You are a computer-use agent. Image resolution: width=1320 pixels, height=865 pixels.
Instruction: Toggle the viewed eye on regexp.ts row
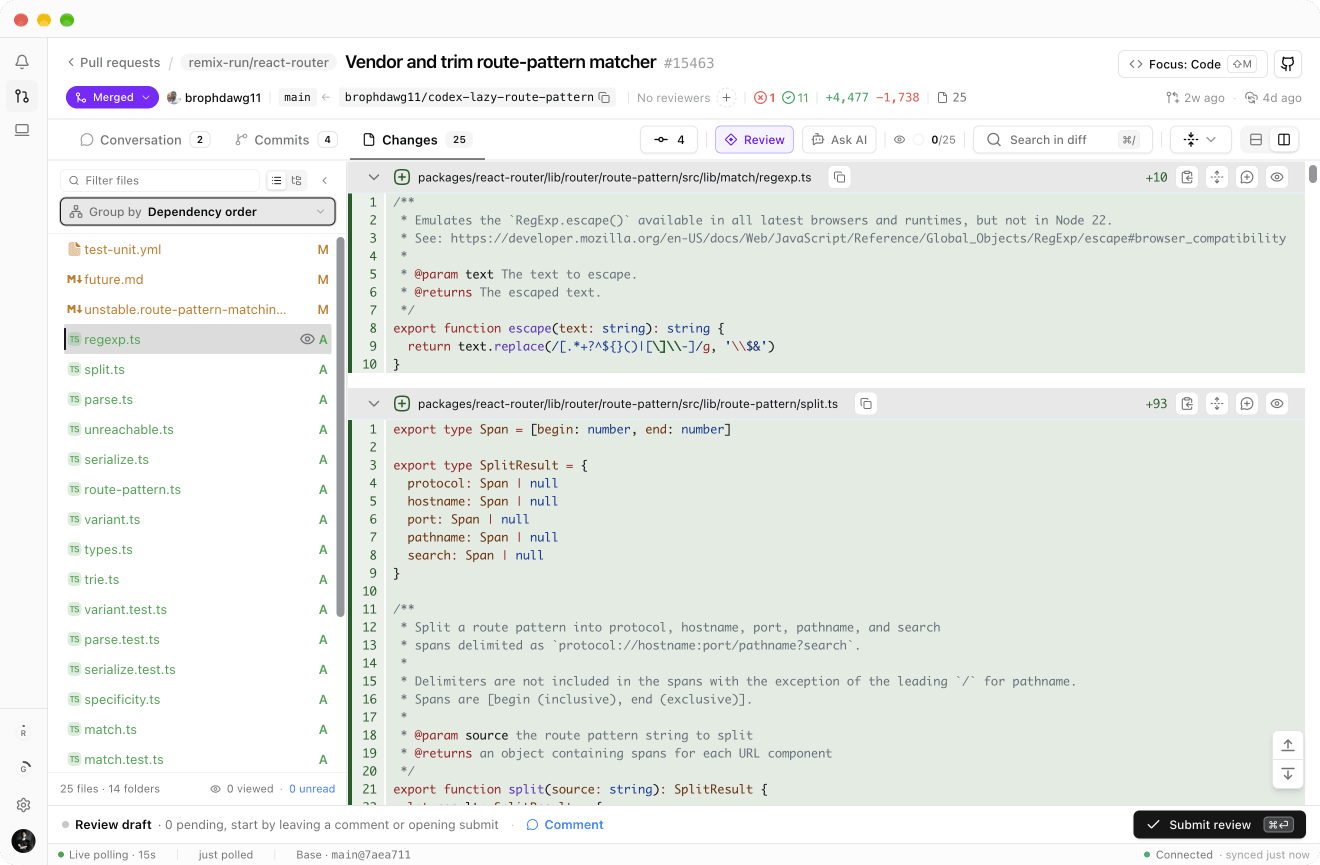(x=307, y=340)
